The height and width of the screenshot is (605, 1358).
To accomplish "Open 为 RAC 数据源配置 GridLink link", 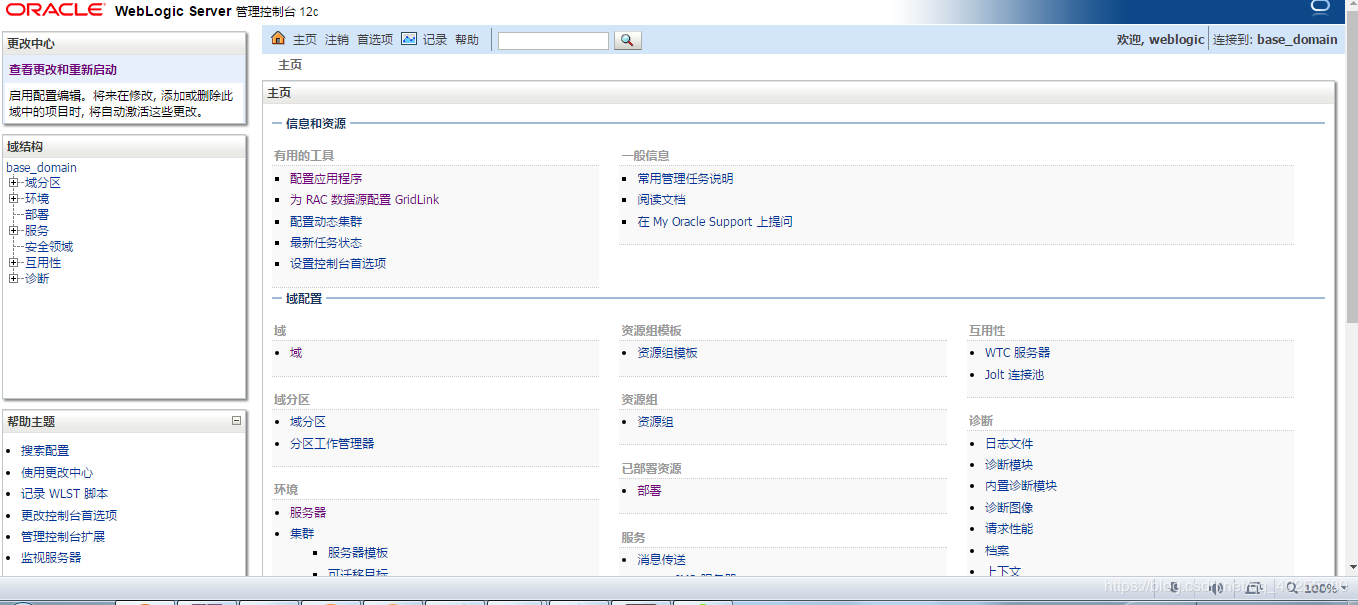I will pyautogui.click(x=365, y=200).
